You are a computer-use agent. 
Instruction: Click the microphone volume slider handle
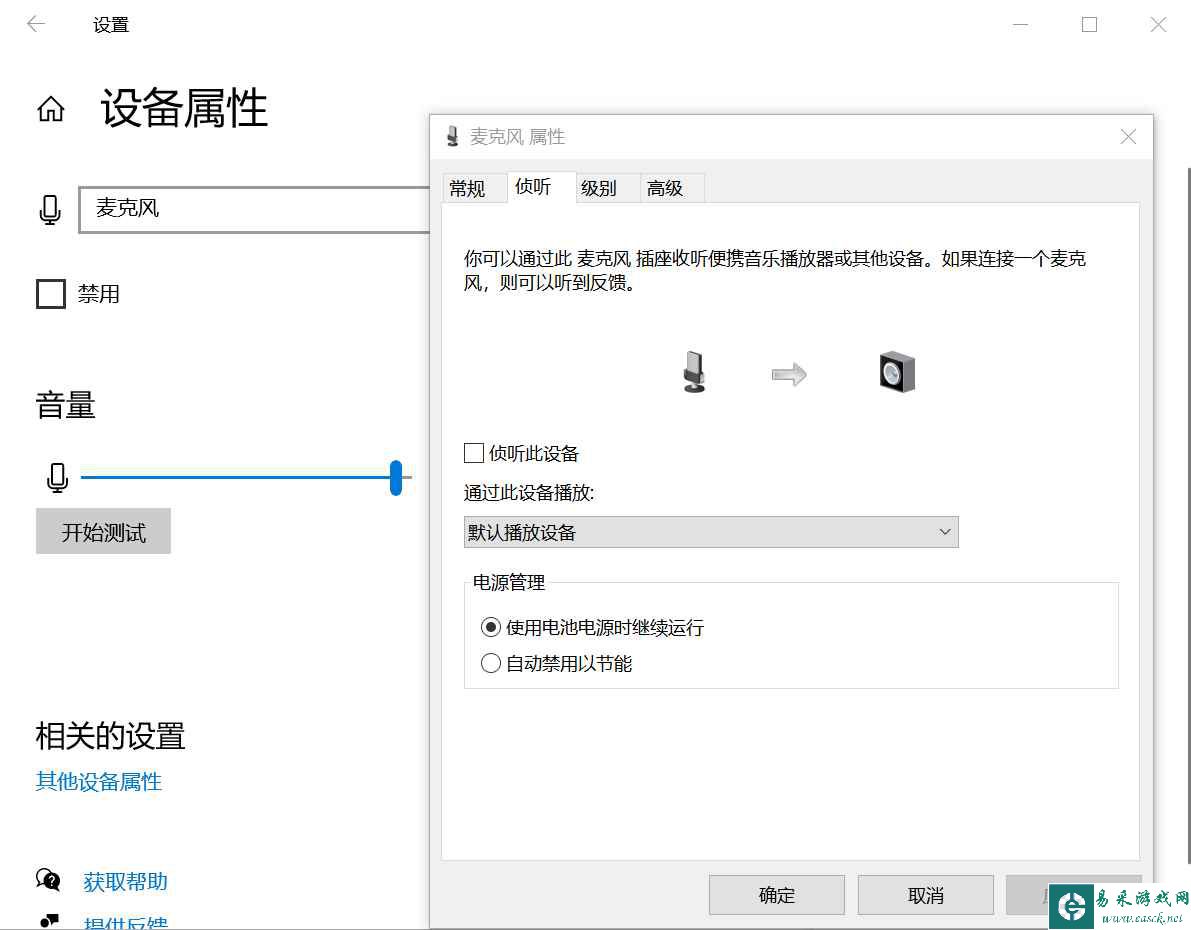coord(396,478)
